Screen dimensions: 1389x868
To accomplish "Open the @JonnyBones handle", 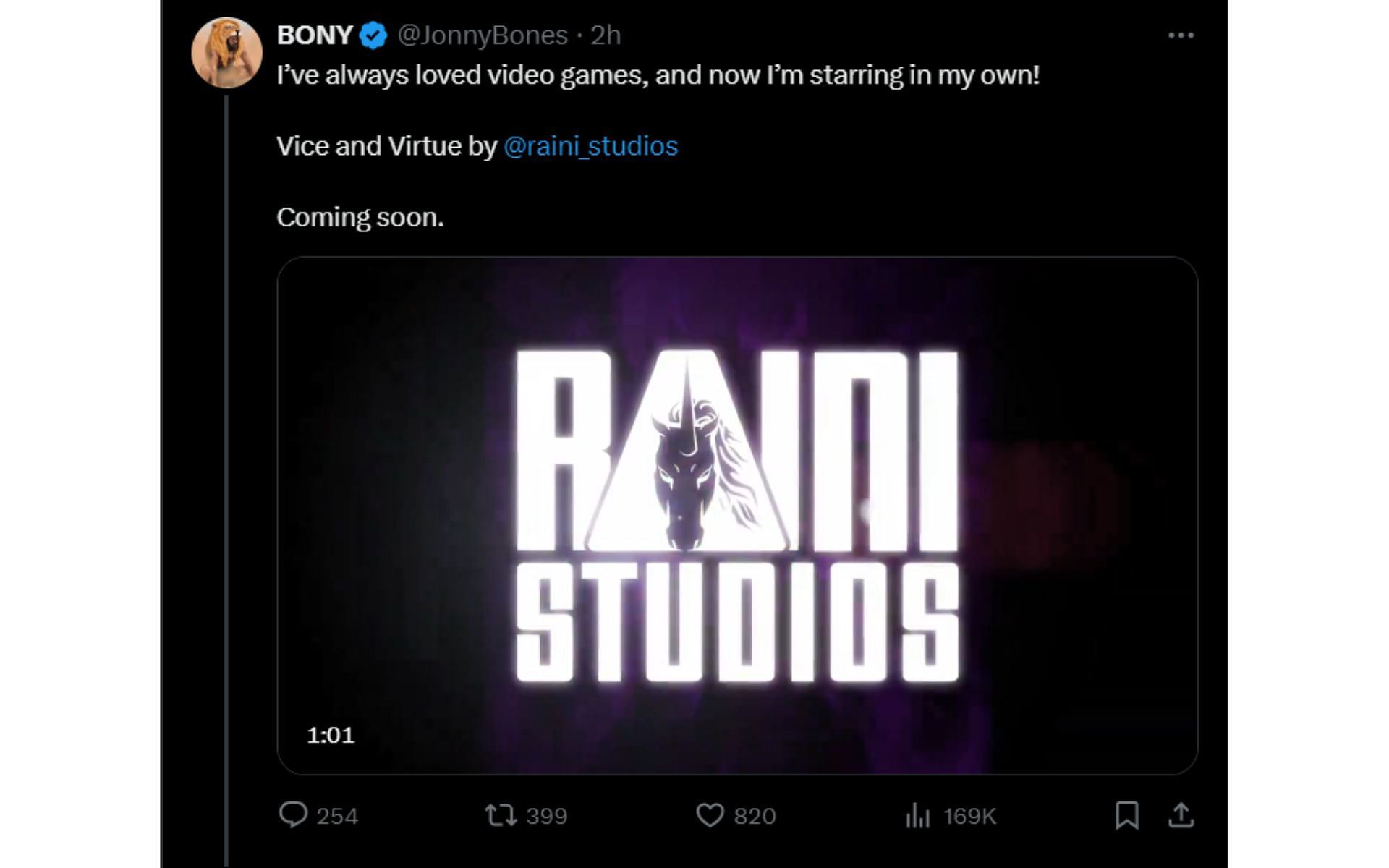I will point(483,35).
